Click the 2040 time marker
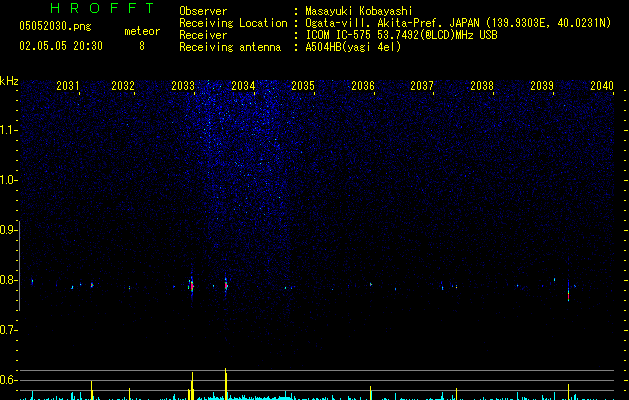 [x=602, y=86]
